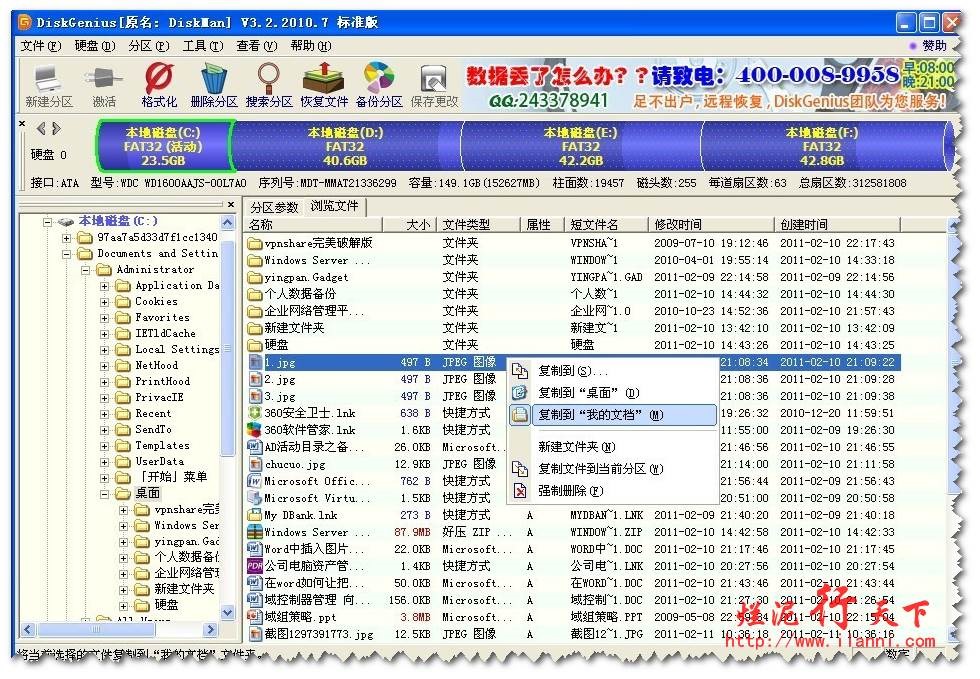The height and width of the screenshot is (679, 980).
Task: Expand the Local Settings tree node
Action: point(104,350)
